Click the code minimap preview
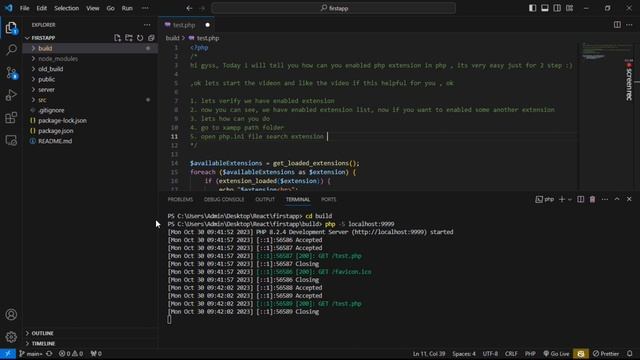 click(x=606, y=51)
